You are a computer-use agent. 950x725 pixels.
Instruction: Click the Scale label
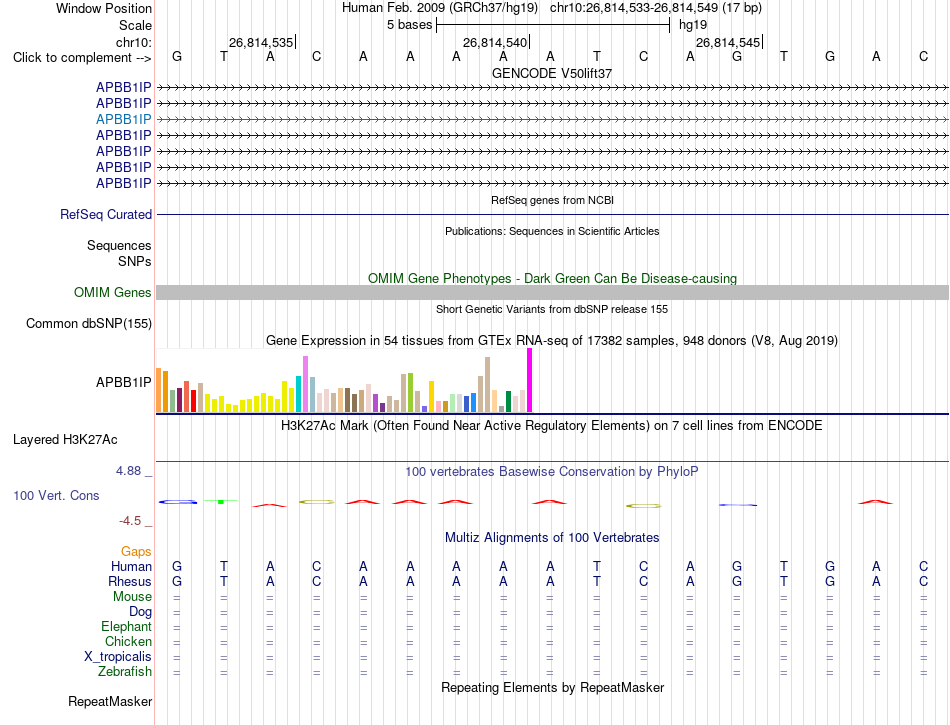[x=135, y=25]
